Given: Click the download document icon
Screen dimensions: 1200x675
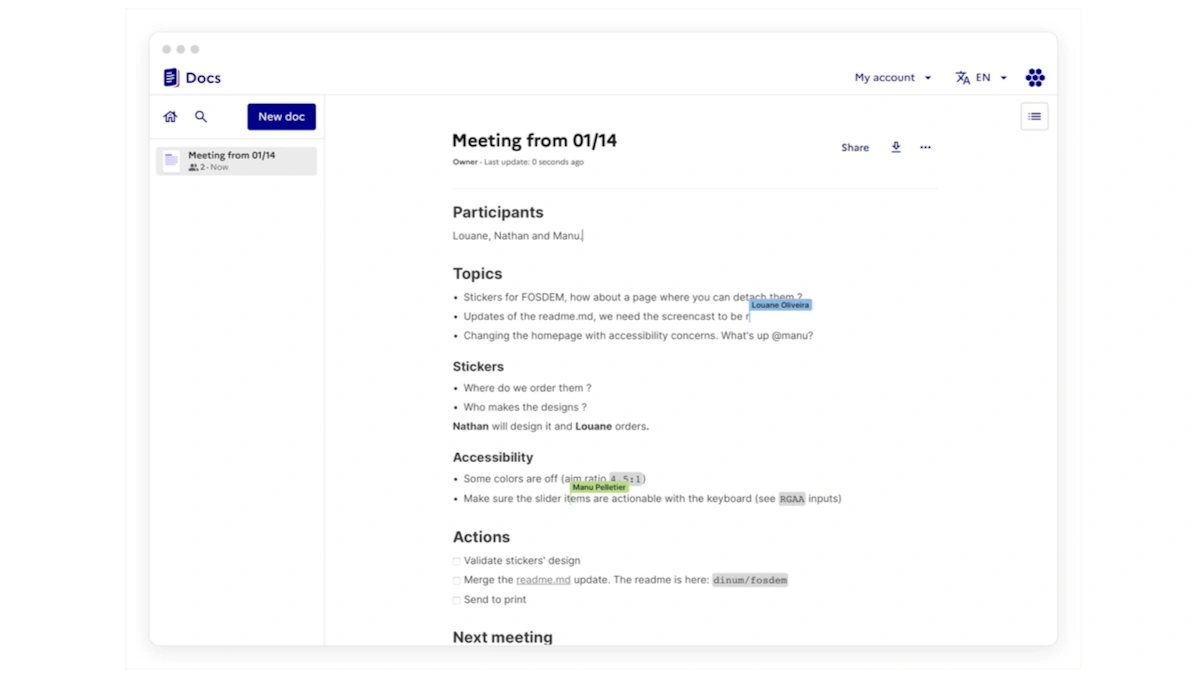Looking at the screenshot, I should click(896, 147).
